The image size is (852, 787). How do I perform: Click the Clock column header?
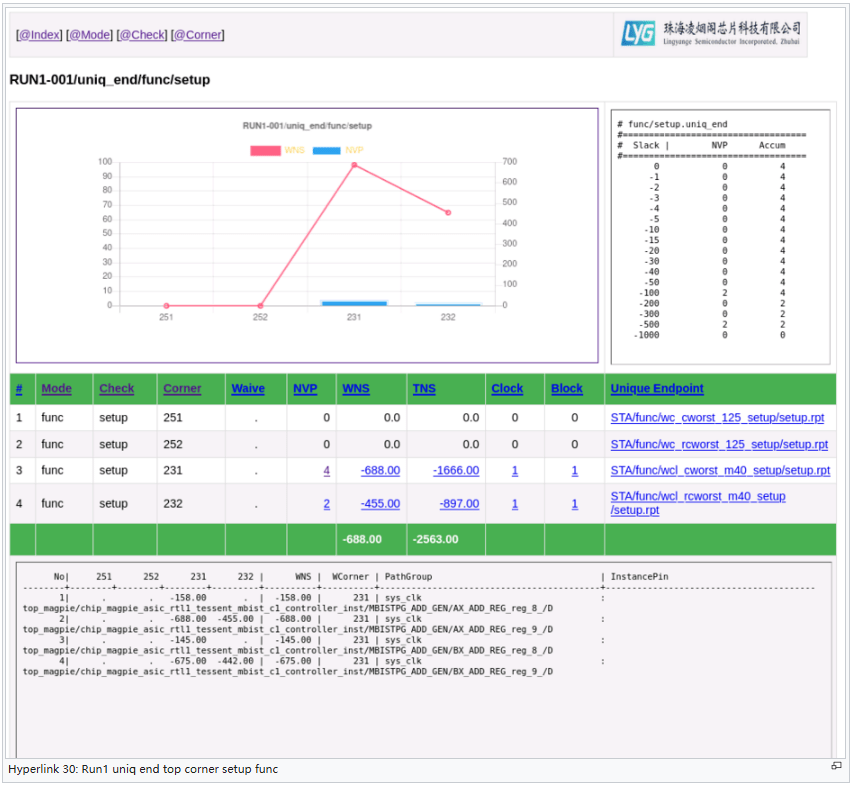pos(507,389)
